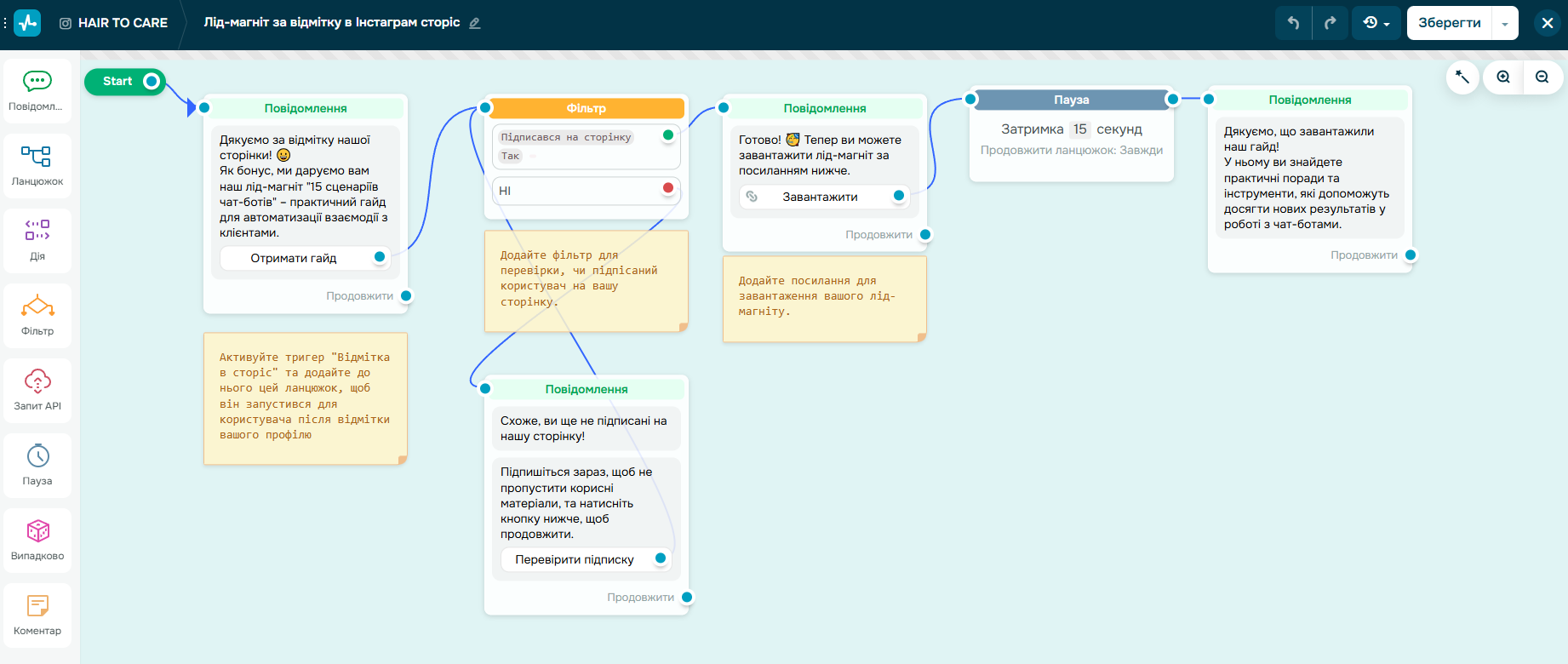Click the Пауза block input connector
1568x664 pixels.
pyautogui.click(x=970, y=100)
